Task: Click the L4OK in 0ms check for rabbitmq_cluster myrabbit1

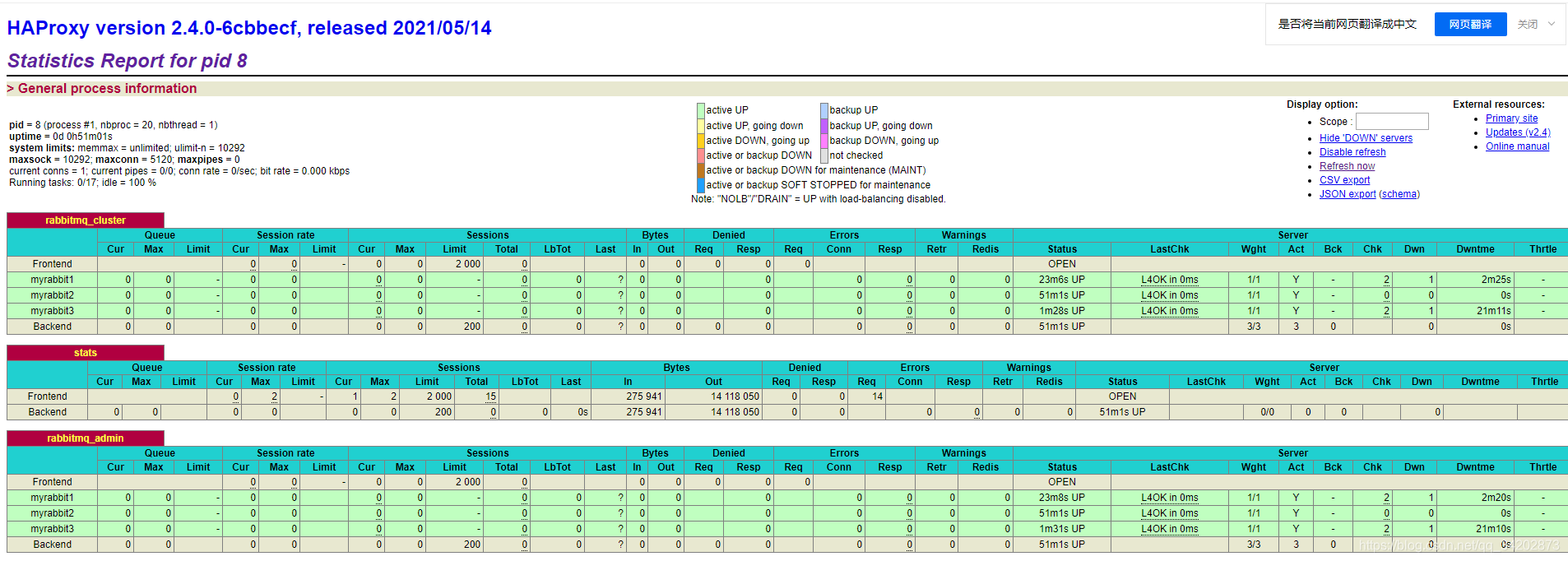Action: 1169,280
